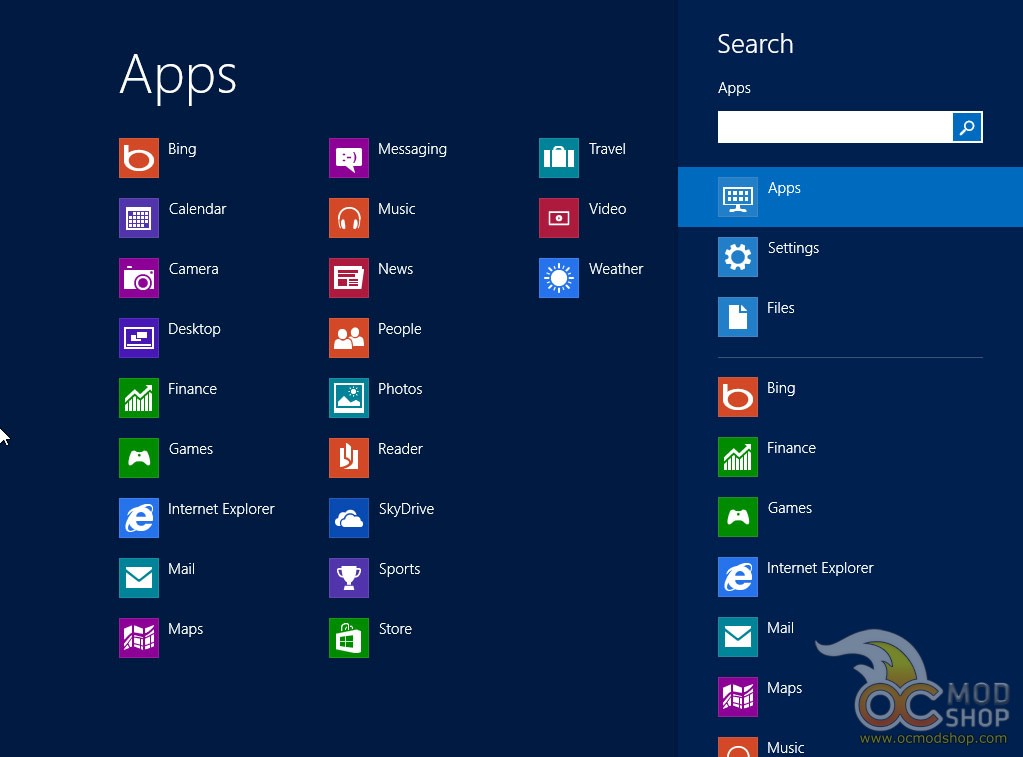Screen dimensions: 1023x757
Task: Launch the Travel suitcase icon
Action: (x=558, y=158)
